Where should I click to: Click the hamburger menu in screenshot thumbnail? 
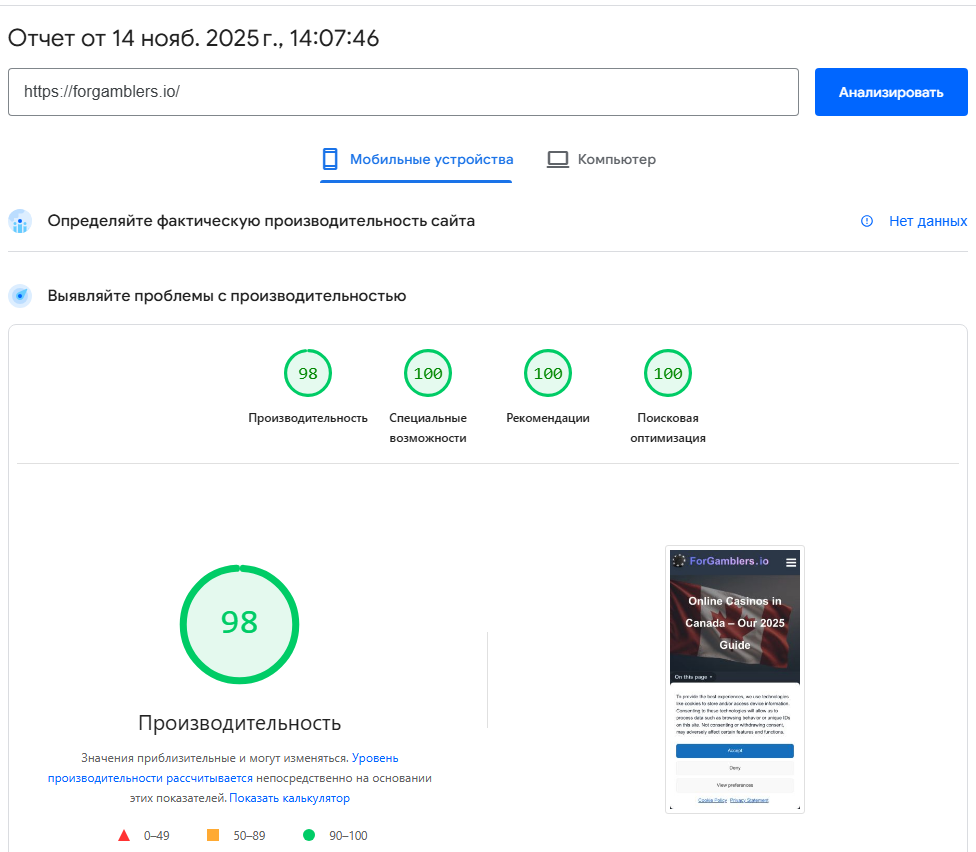pos(791,563)
